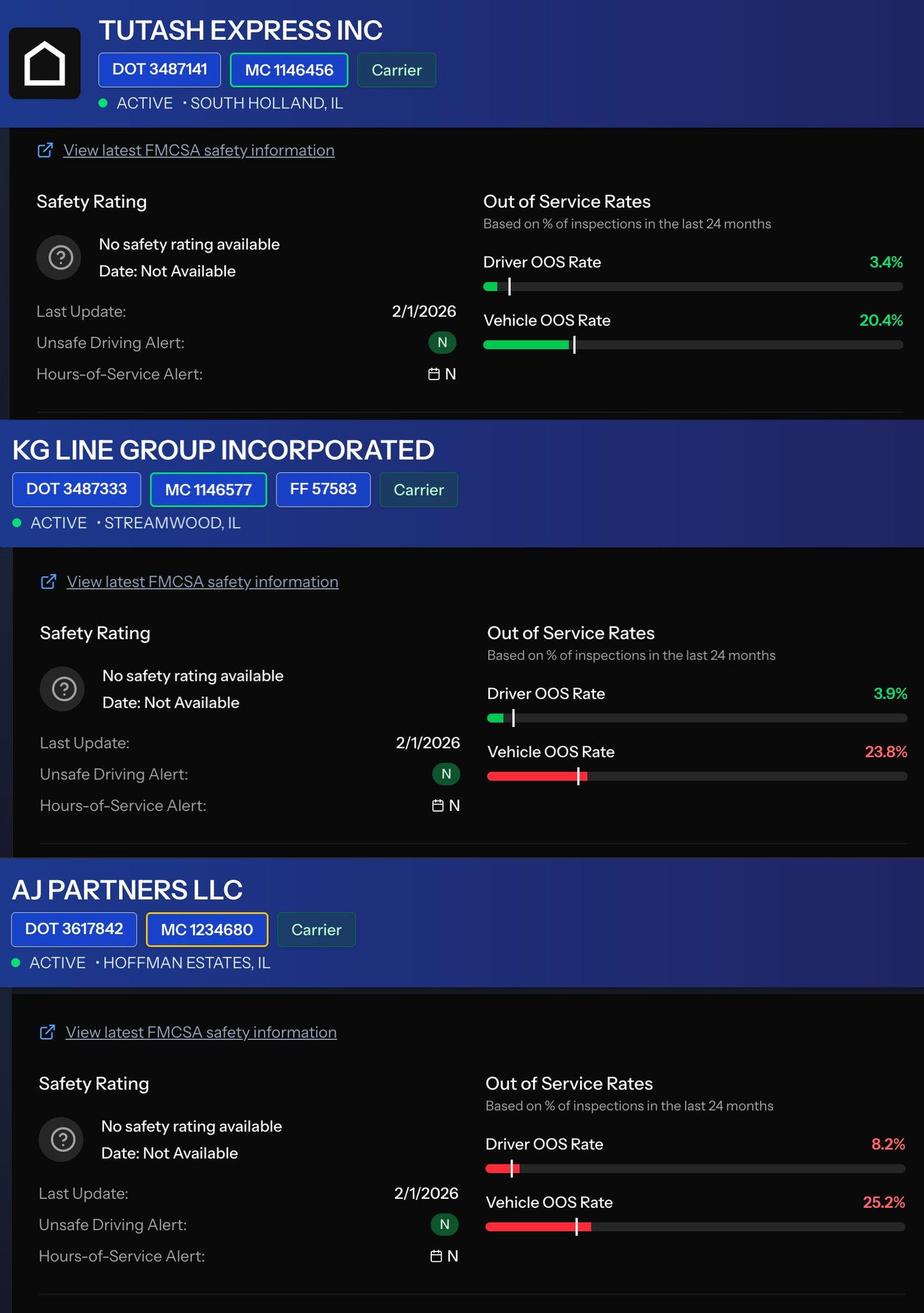The width and height of the screenshot is (924, 1313).
Task: Click green active status dot for AJ Partners
Action: pos(16,963)
